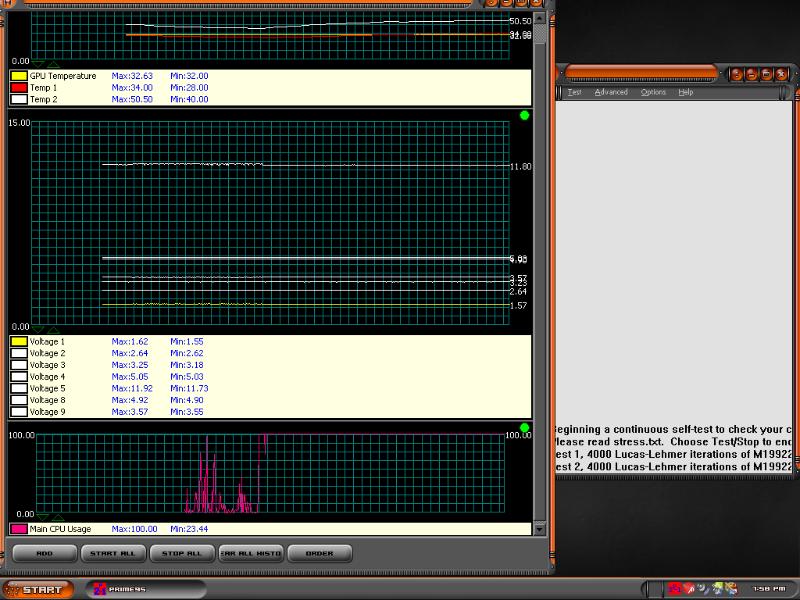
Task: Click the Order button
Action: coord(320,552)
